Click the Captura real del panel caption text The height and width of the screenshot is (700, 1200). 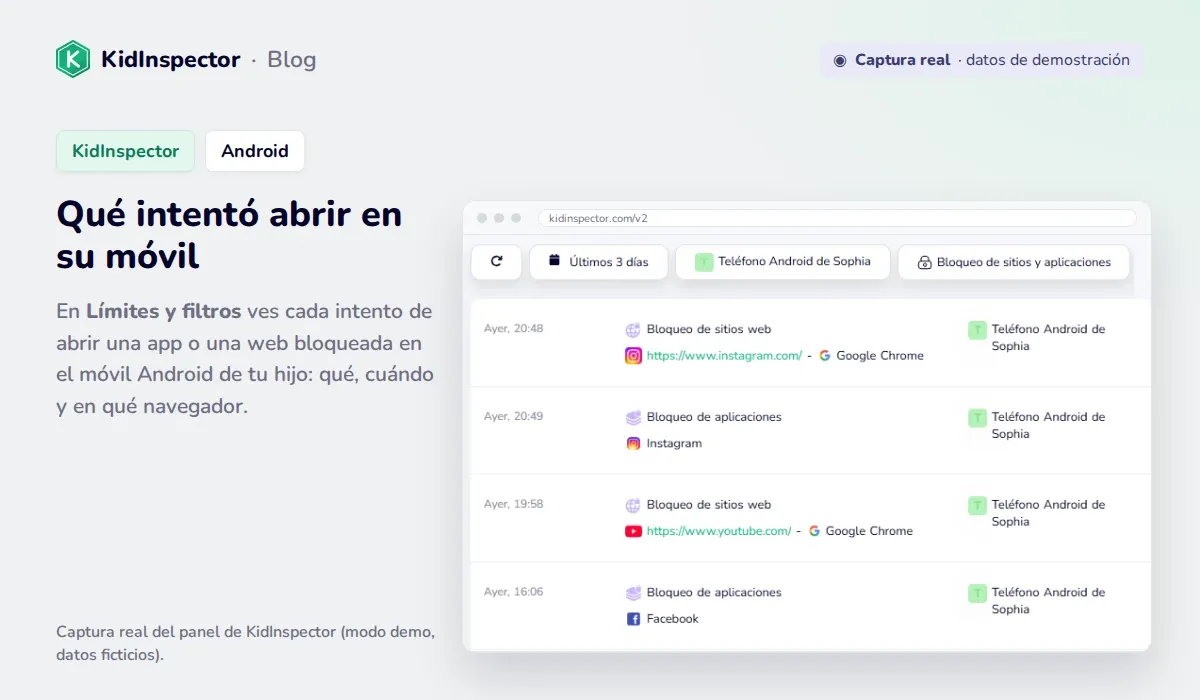pos(246,644)
